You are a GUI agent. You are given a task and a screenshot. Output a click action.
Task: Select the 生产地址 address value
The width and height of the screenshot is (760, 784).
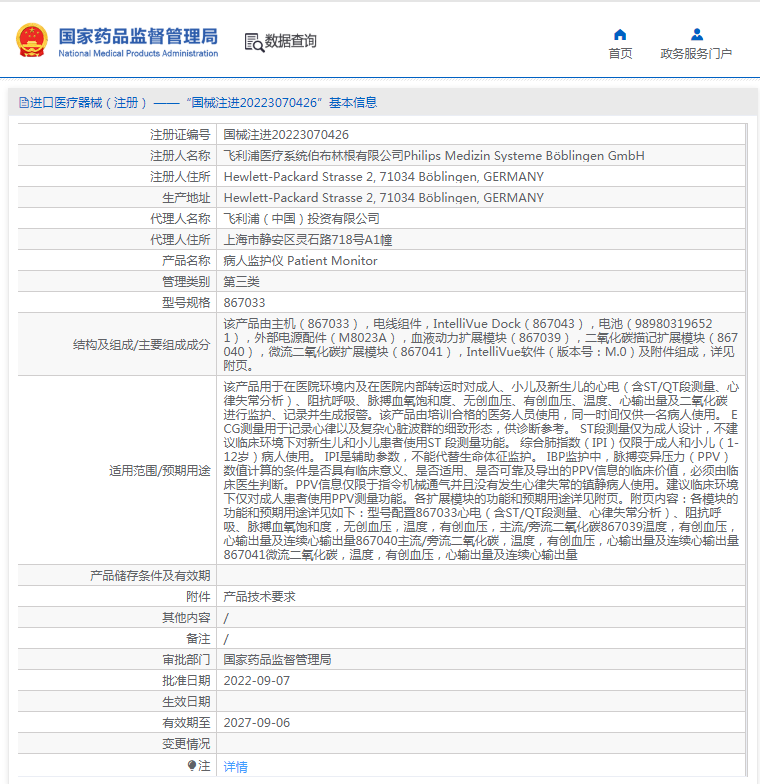[x=384, y=198]
